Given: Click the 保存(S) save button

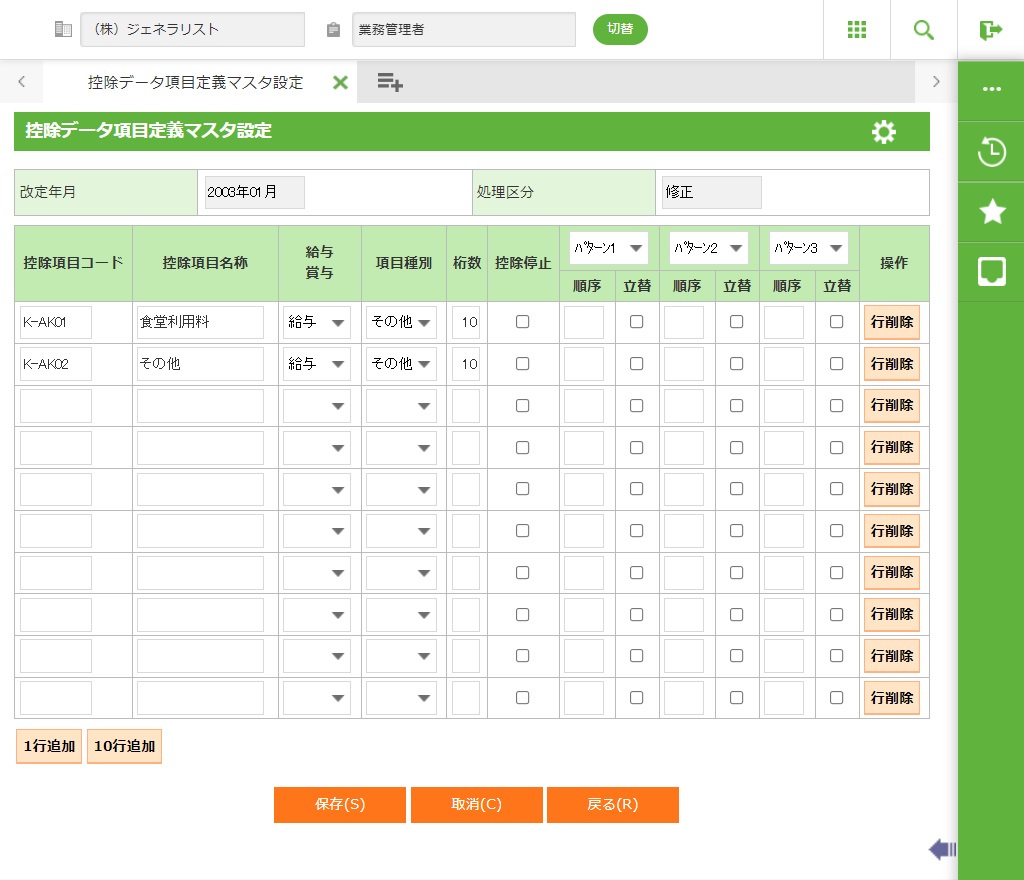Looking at the screenshot, I should (x=340, y=805).
